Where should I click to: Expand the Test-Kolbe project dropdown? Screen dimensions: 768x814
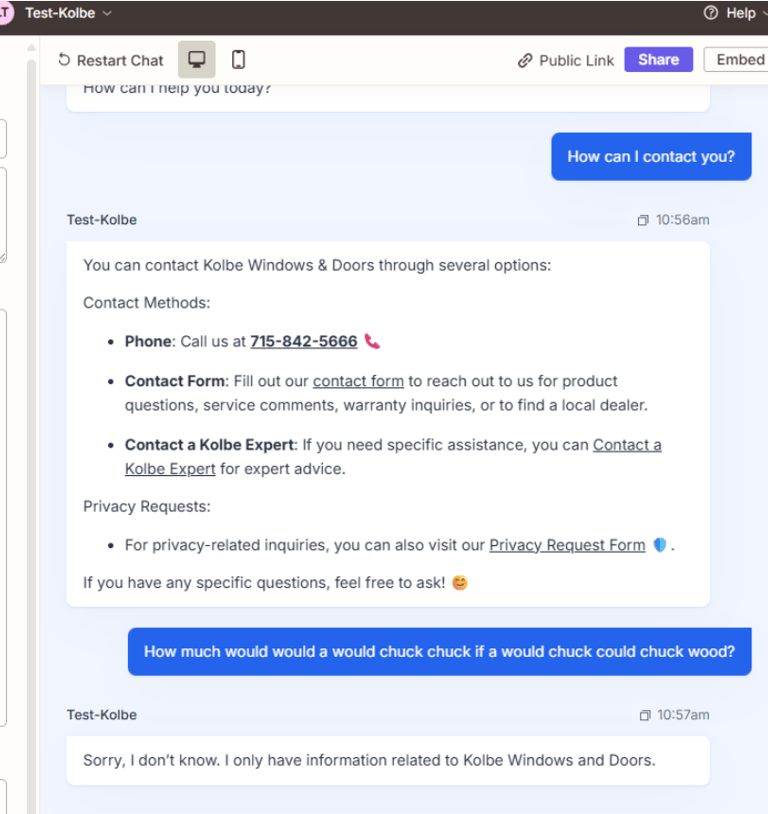point(68,13)
